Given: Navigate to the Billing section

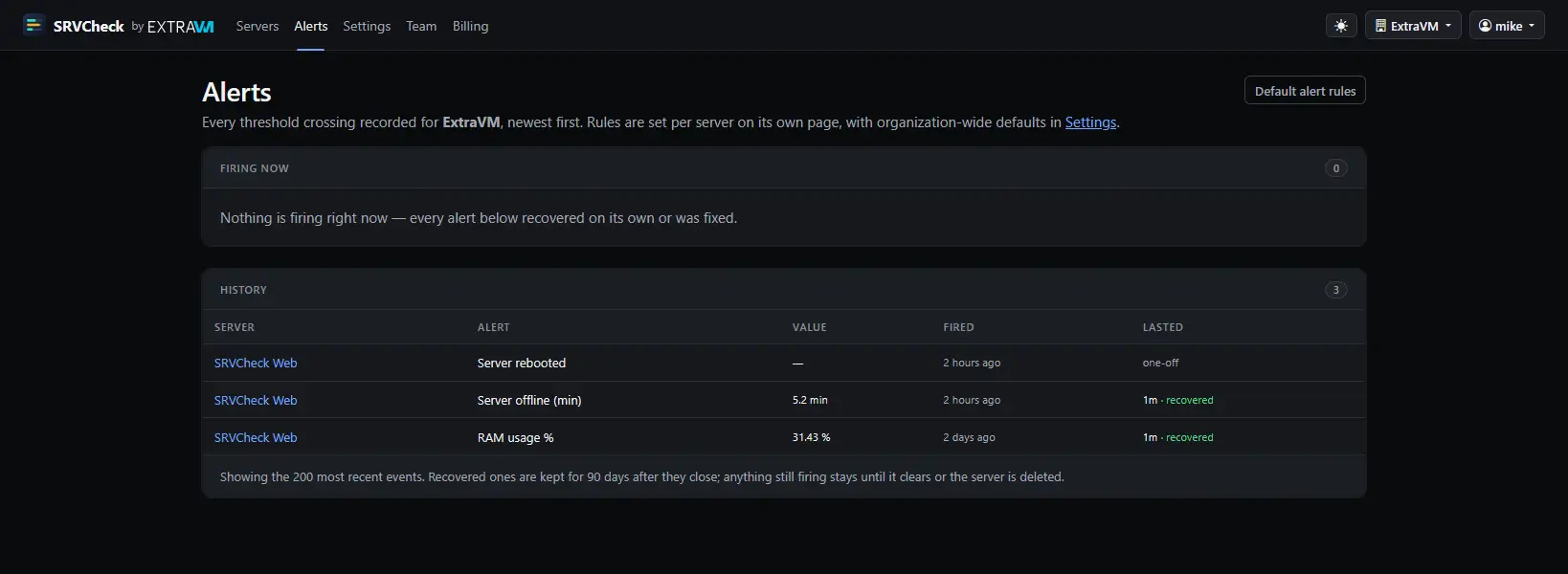Looking at the screenshot, I should pos(470,26).
